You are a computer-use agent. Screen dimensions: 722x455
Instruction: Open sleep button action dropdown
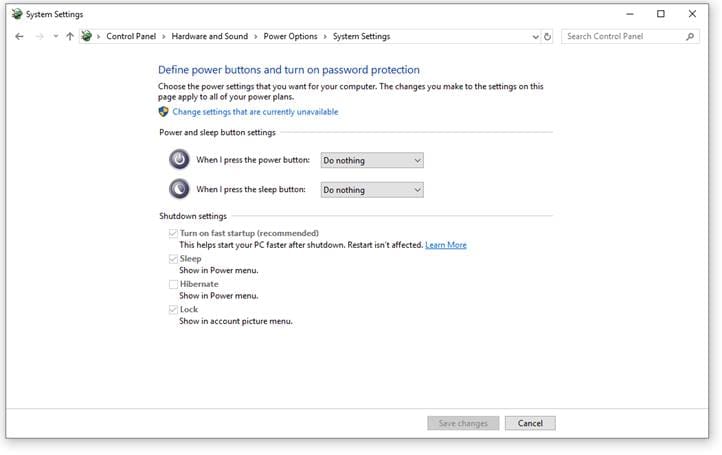(x=372, y=190)
